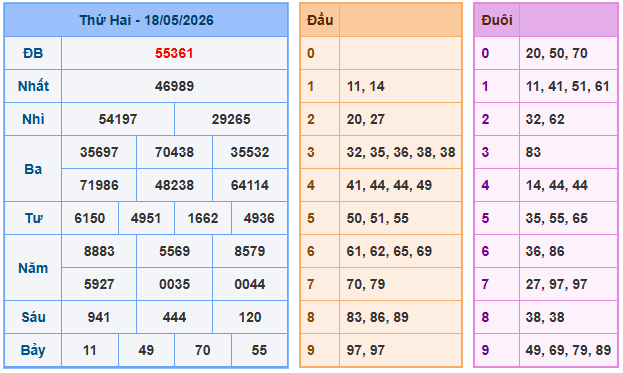Click the Đầu row 1 values '11, 14'

366,86
